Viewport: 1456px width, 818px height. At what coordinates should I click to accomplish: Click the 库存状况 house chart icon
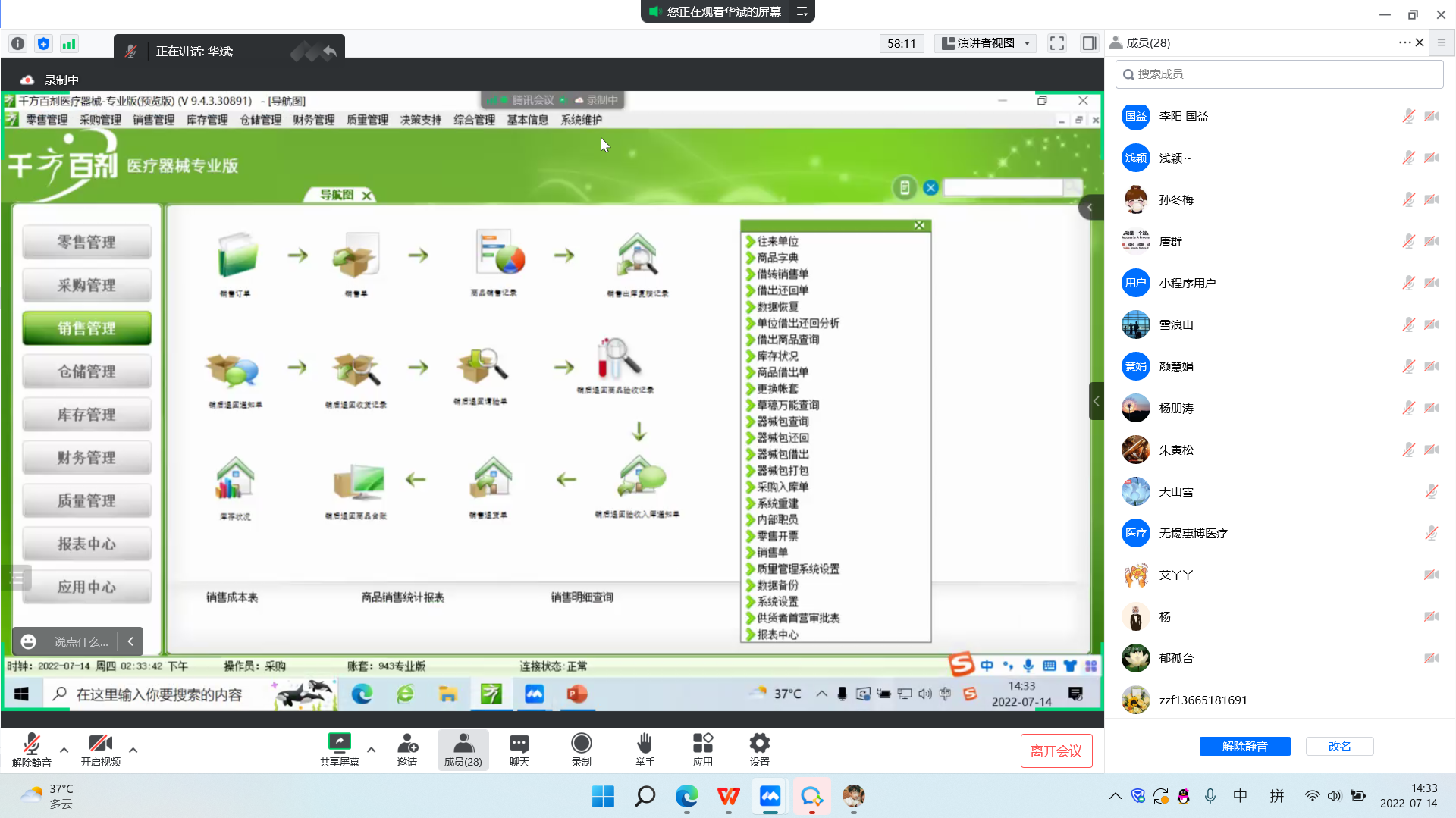pyautogui.click(x=235, y=479)
